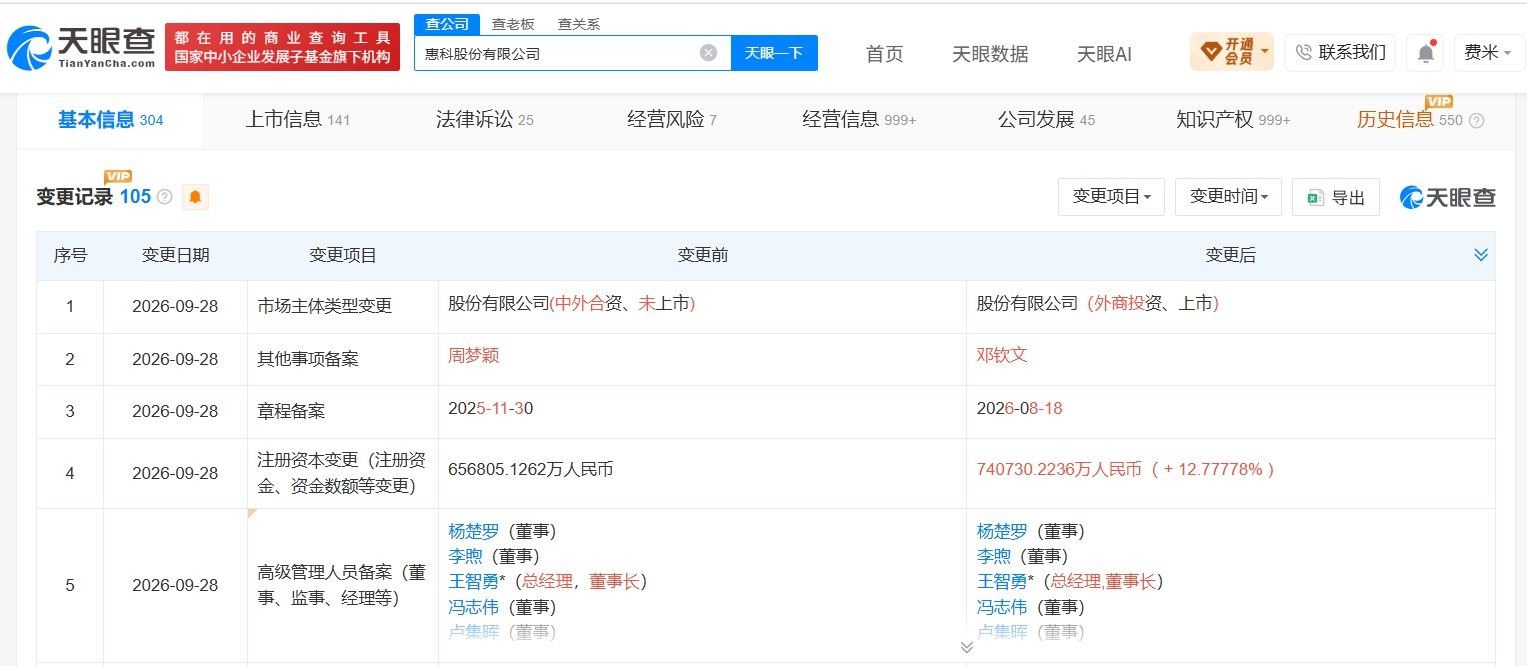1527x666 pixels.
Task: Click the 注册资本变更 item cell
Action: click(342, 473)
